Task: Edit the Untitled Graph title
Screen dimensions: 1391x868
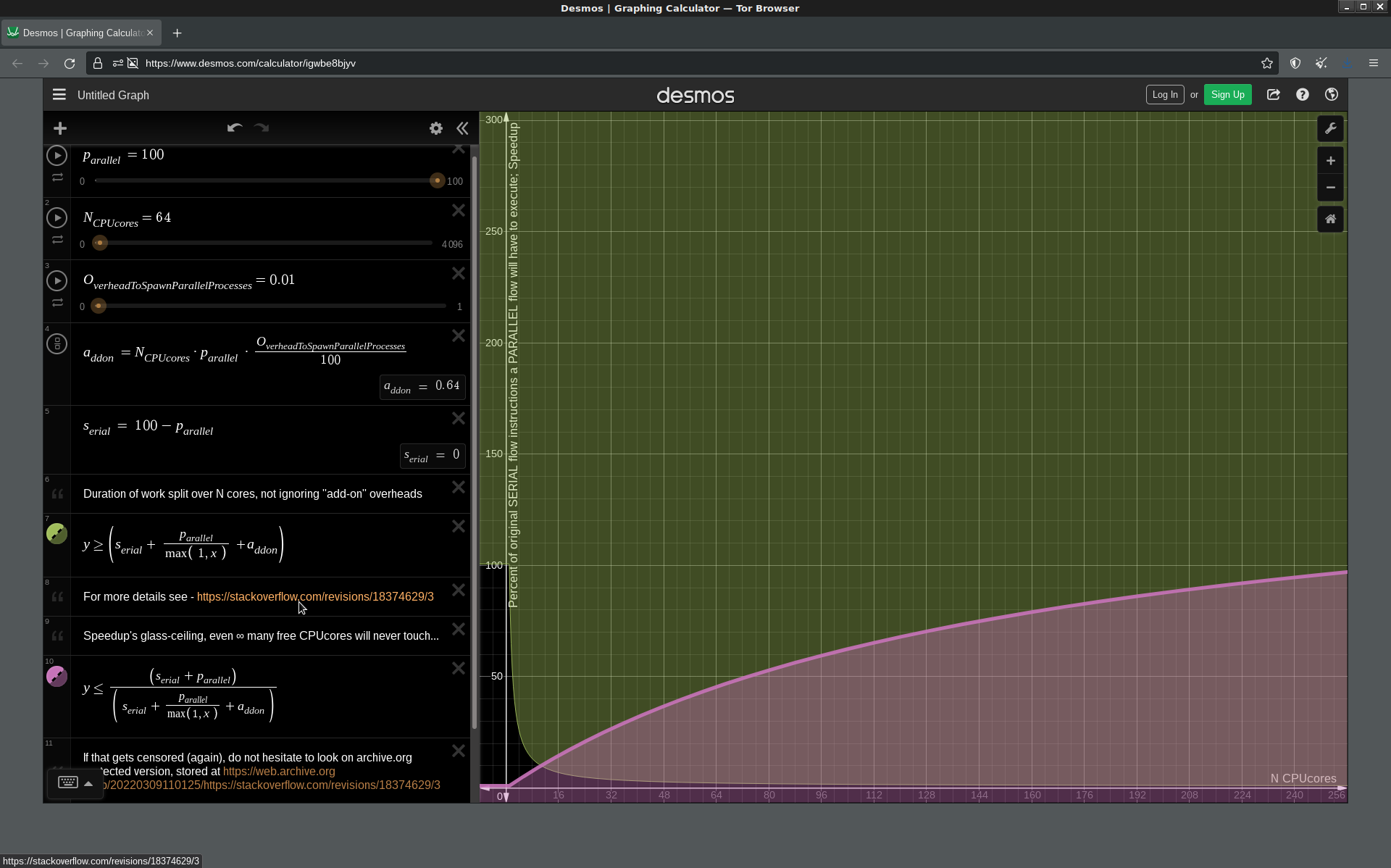Action: pos(113,95)
